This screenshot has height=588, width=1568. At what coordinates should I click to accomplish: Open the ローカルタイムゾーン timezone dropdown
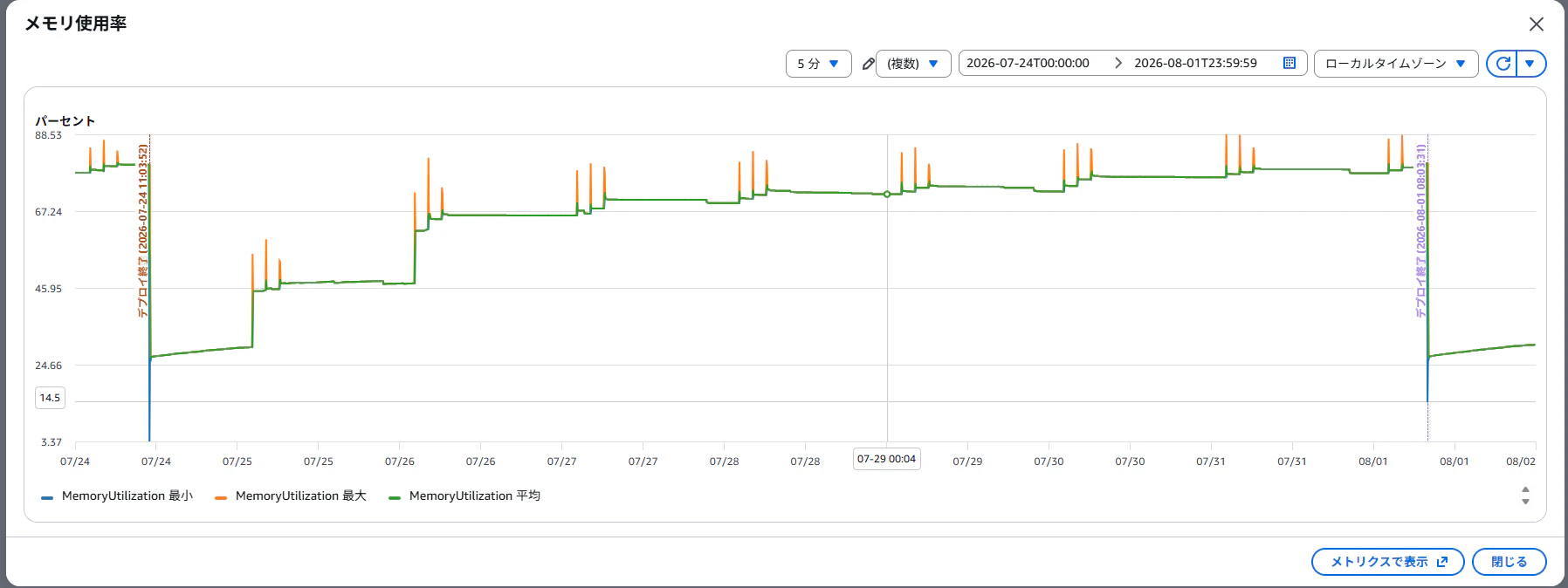click(1395, 64)
